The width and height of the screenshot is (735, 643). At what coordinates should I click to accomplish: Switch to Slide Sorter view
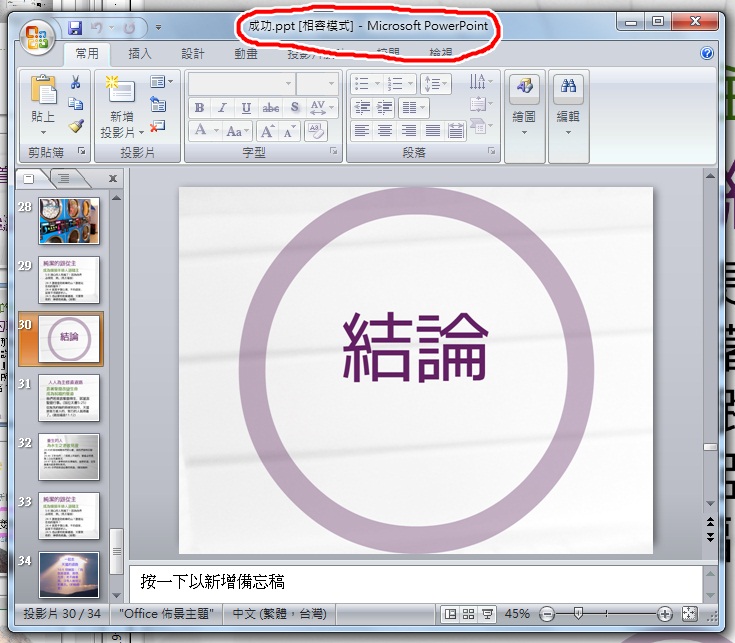468,614
